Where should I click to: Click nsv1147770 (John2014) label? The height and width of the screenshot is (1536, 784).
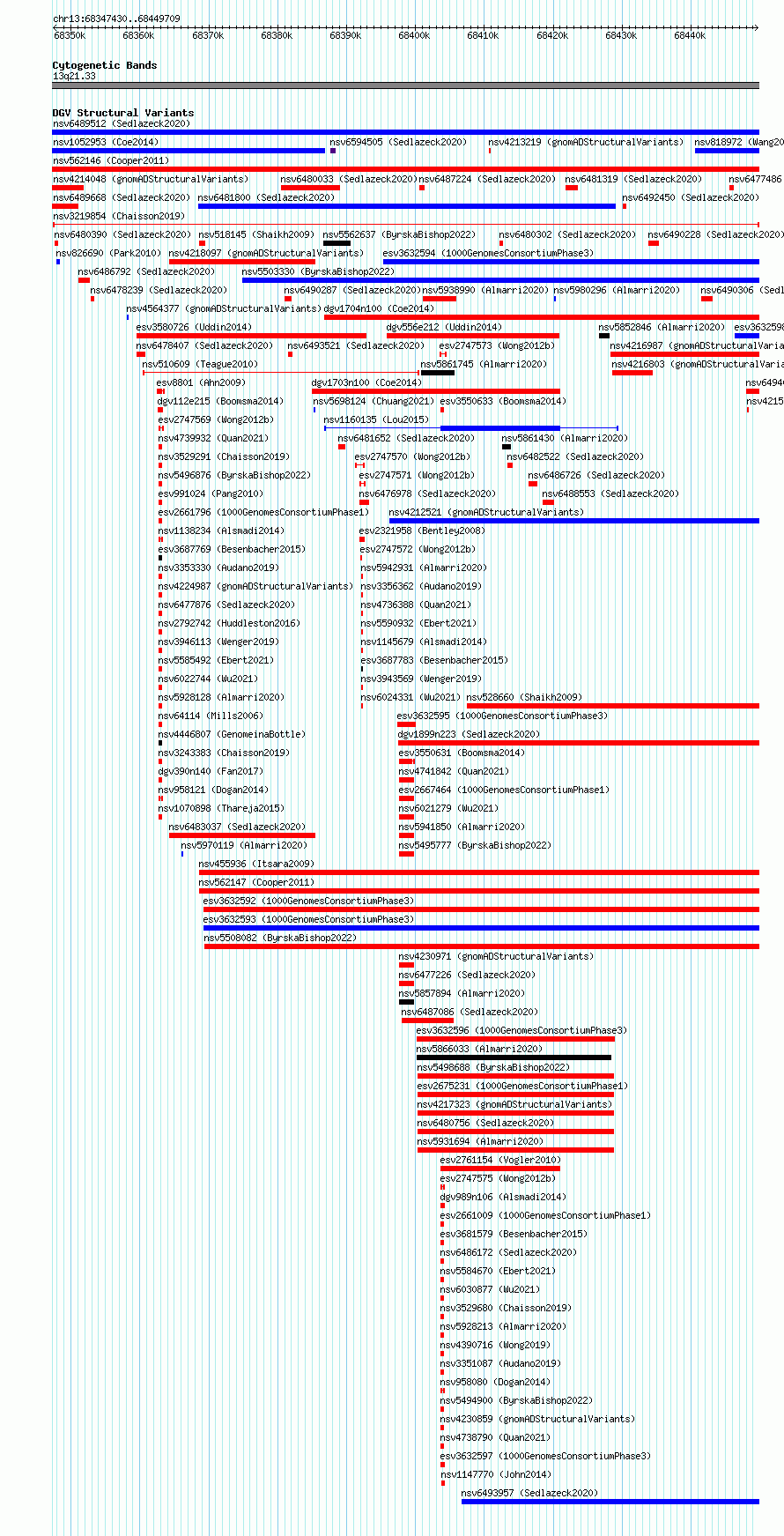(x=495, y=1474)
